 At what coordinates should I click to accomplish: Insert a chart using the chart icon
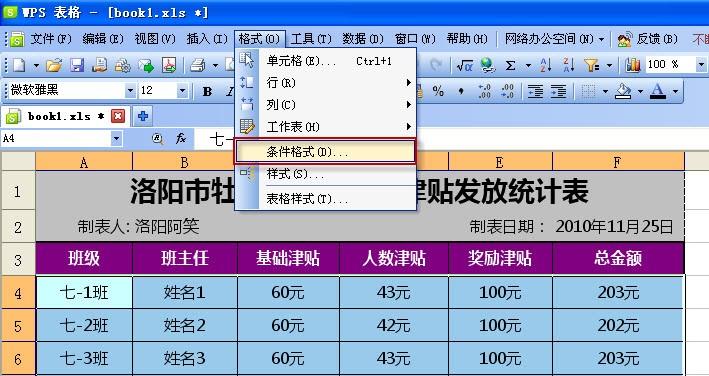click(633, 66)
